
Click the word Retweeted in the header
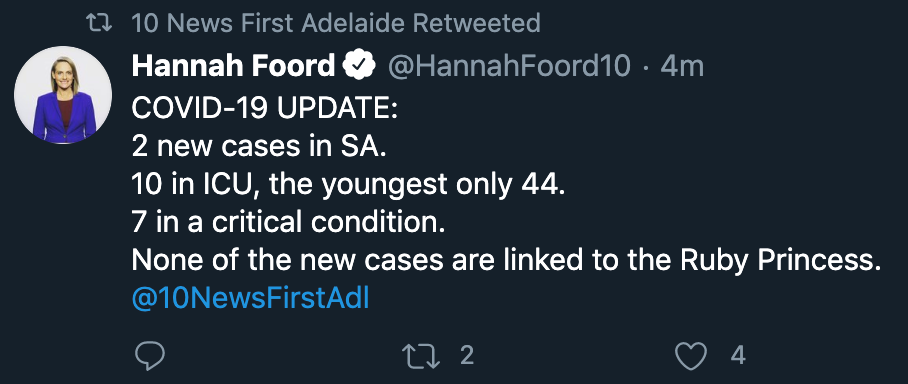click(x=477, y=23)
